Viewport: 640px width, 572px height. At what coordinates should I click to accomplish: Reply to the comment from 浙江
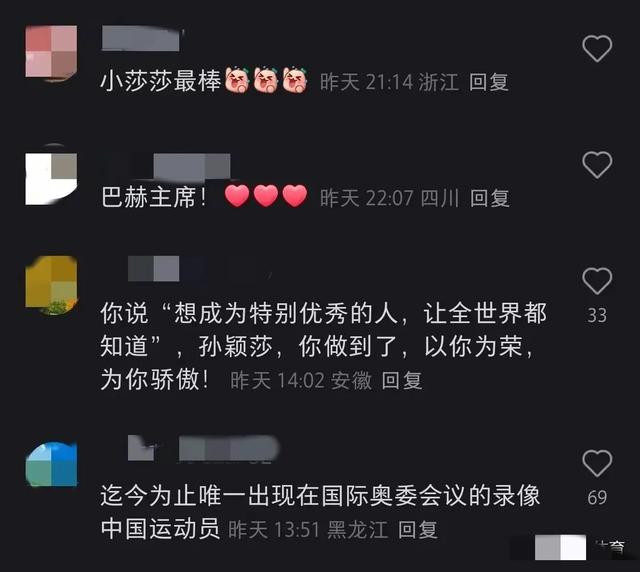pyautogui.click(x=489, y=82)
